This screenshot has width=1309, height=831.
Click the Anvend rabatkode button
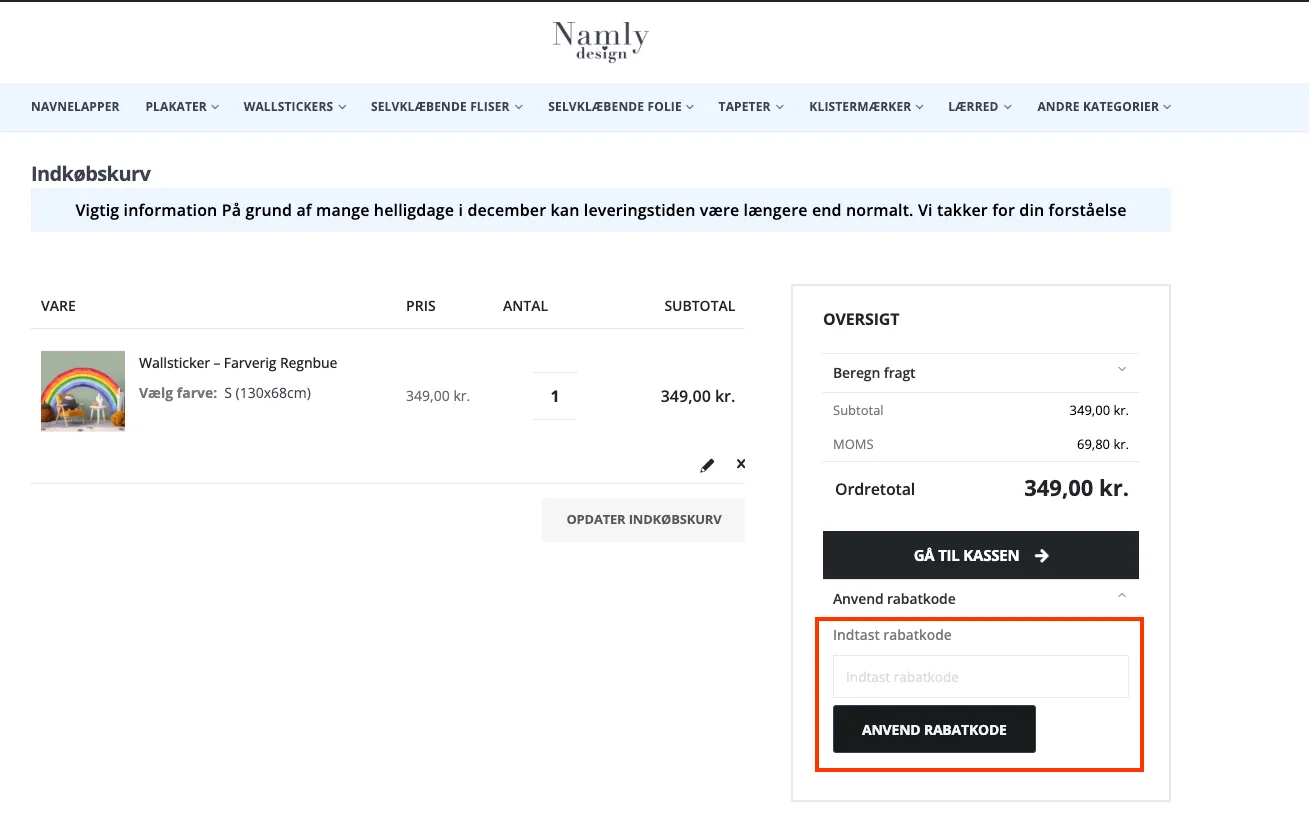[x=934, y=730]
